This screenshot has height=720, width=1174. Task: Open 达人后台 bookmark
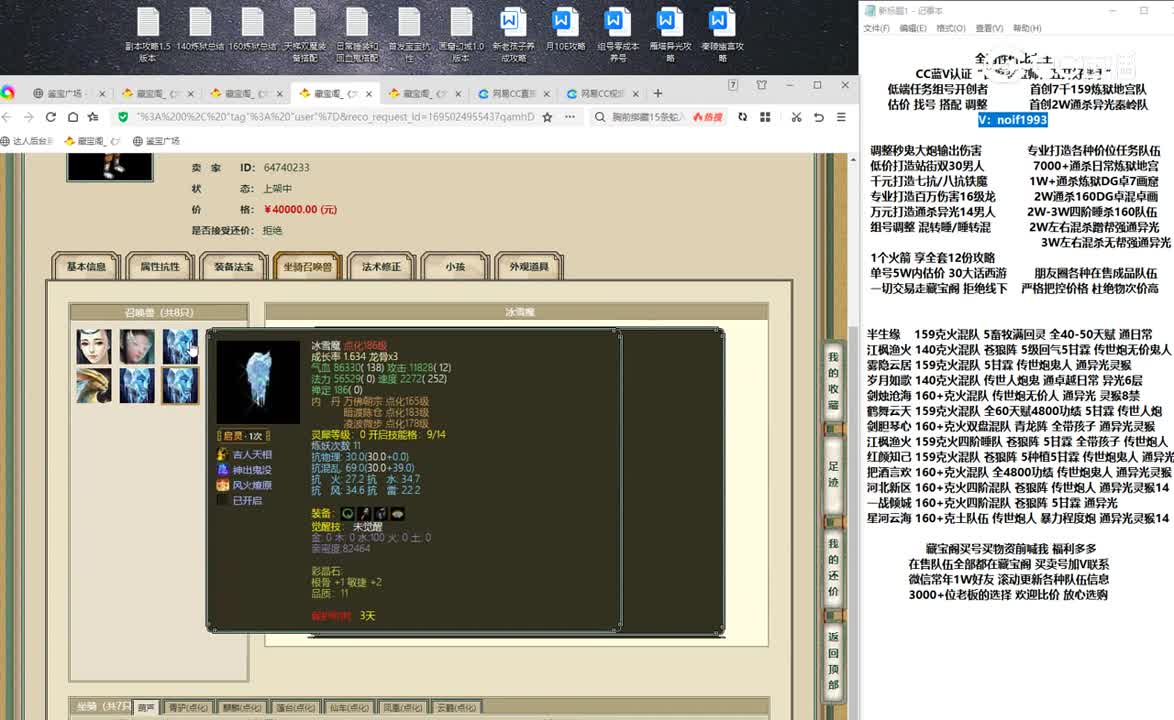pos(28,141)
